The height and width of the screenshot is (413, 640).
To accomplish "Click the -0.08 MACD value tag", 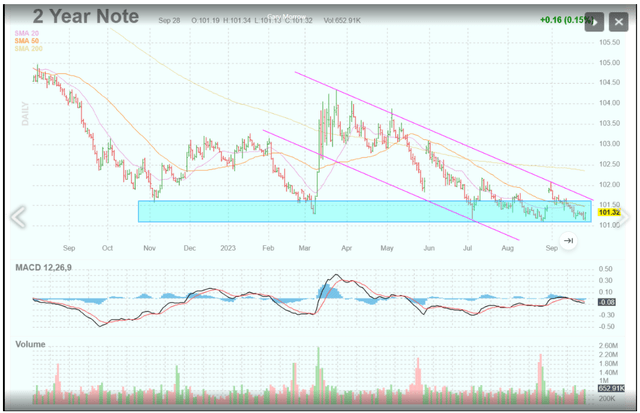I will tap(607, 302).
